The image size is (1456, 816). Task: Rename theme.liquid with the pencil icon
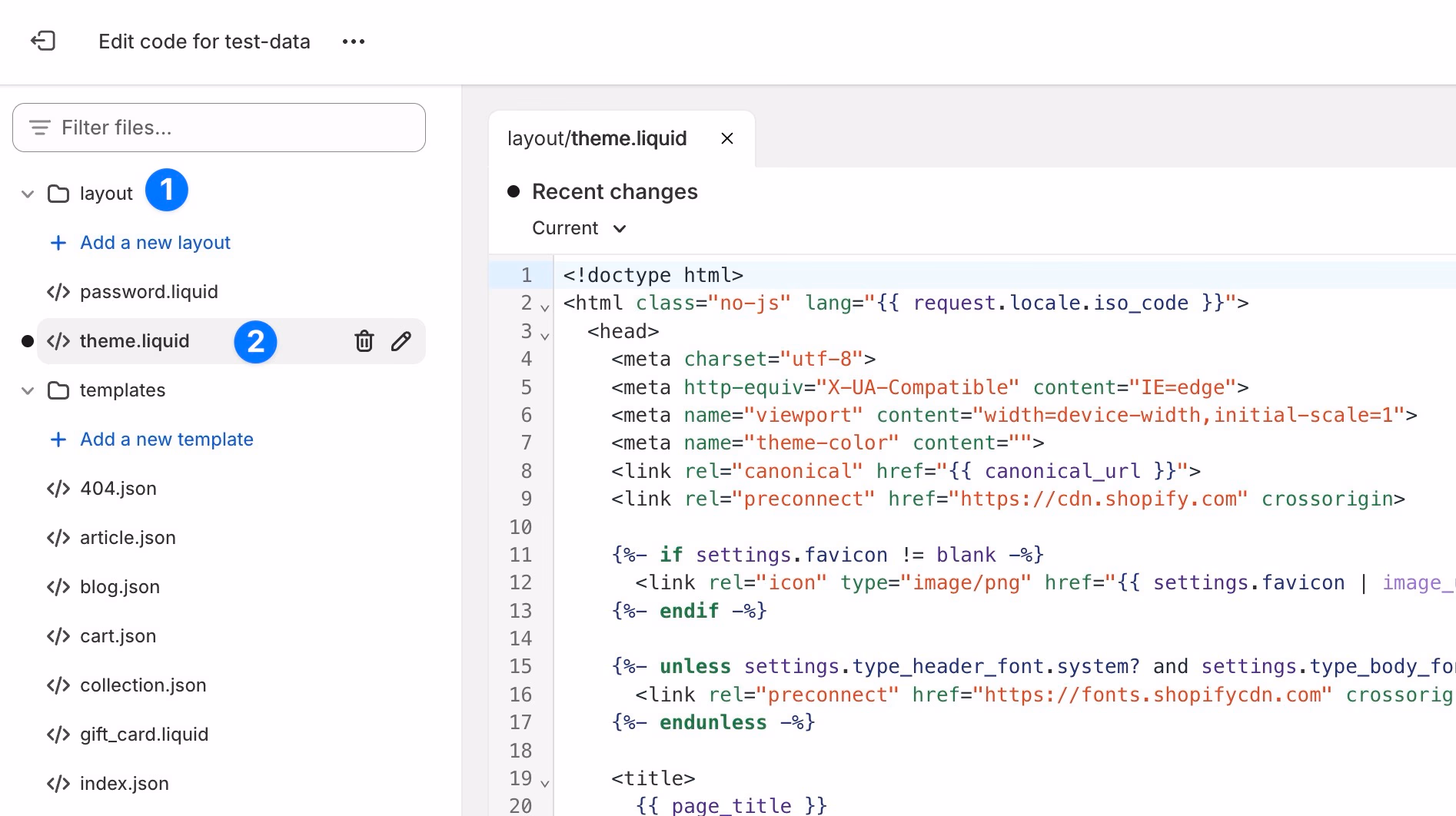point(401,341)
